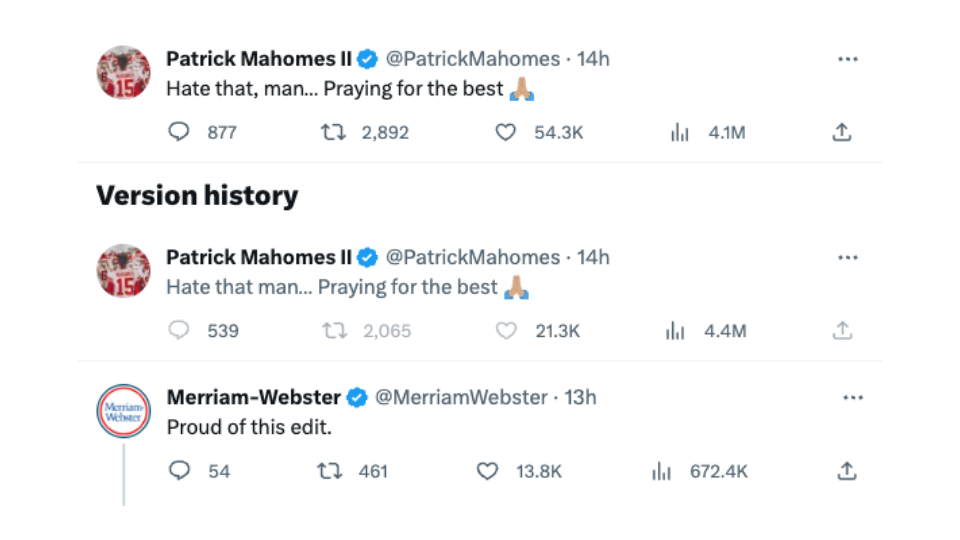Like the Merriam-Webster reply tweet
The height and width of the screenshot is (540, 960).
pyautogui.click(x=487, y=471)
